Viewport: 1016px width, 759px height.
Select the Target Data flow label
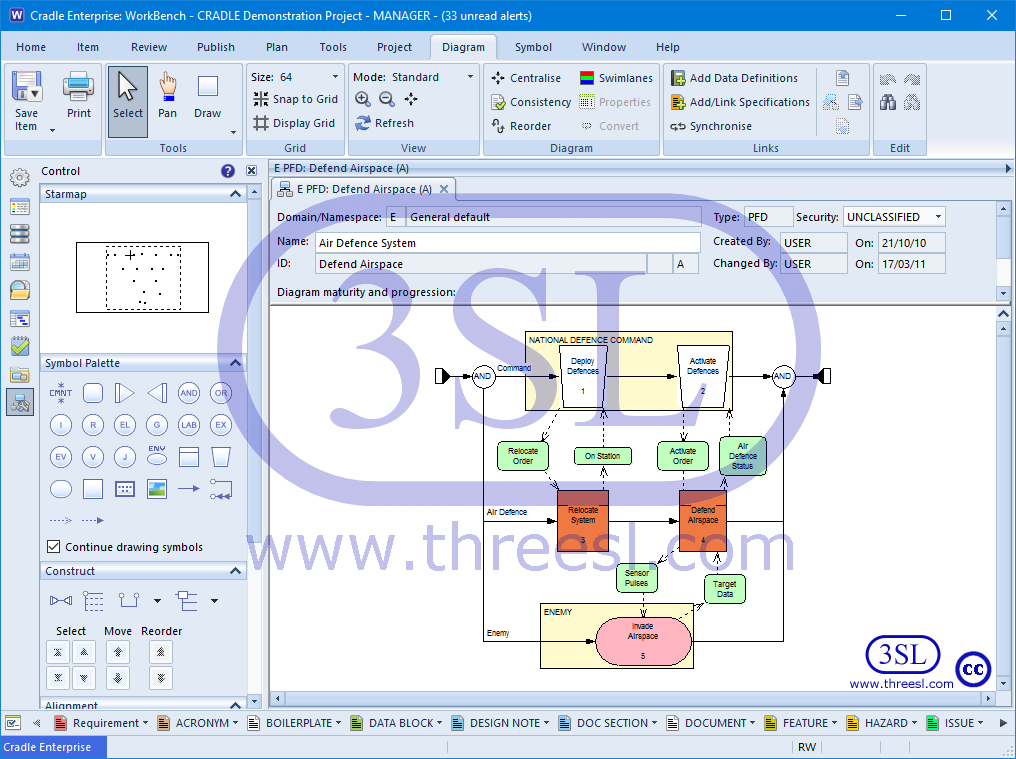point(724,589)
